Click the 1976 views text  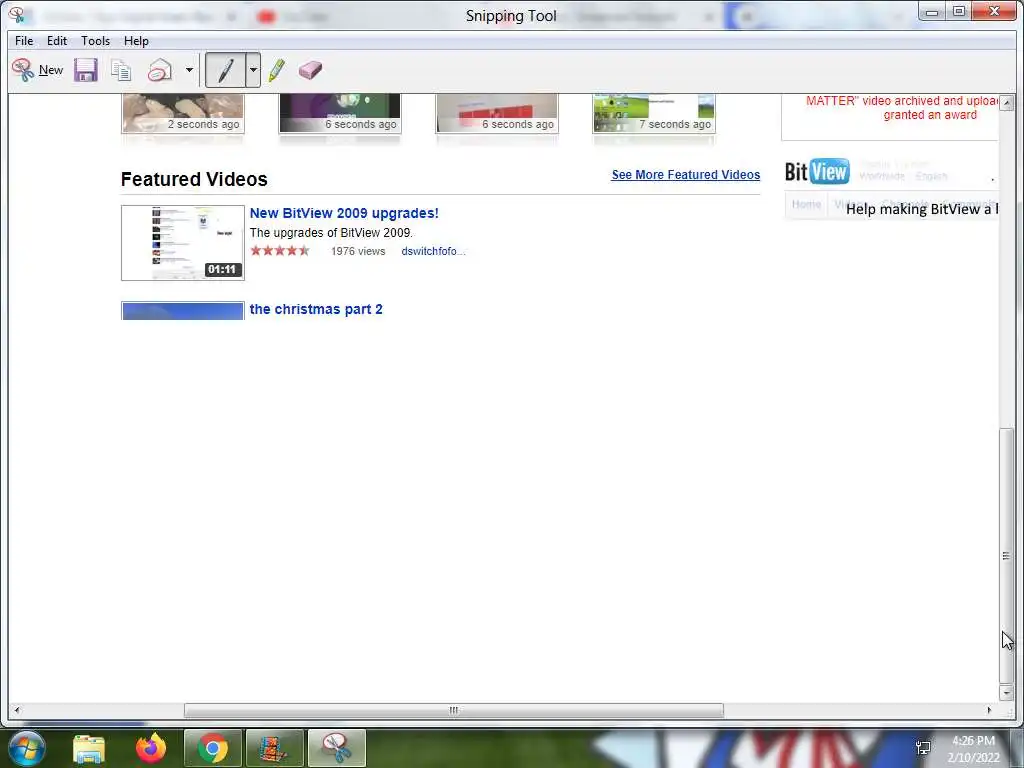(x=358, y=251)
